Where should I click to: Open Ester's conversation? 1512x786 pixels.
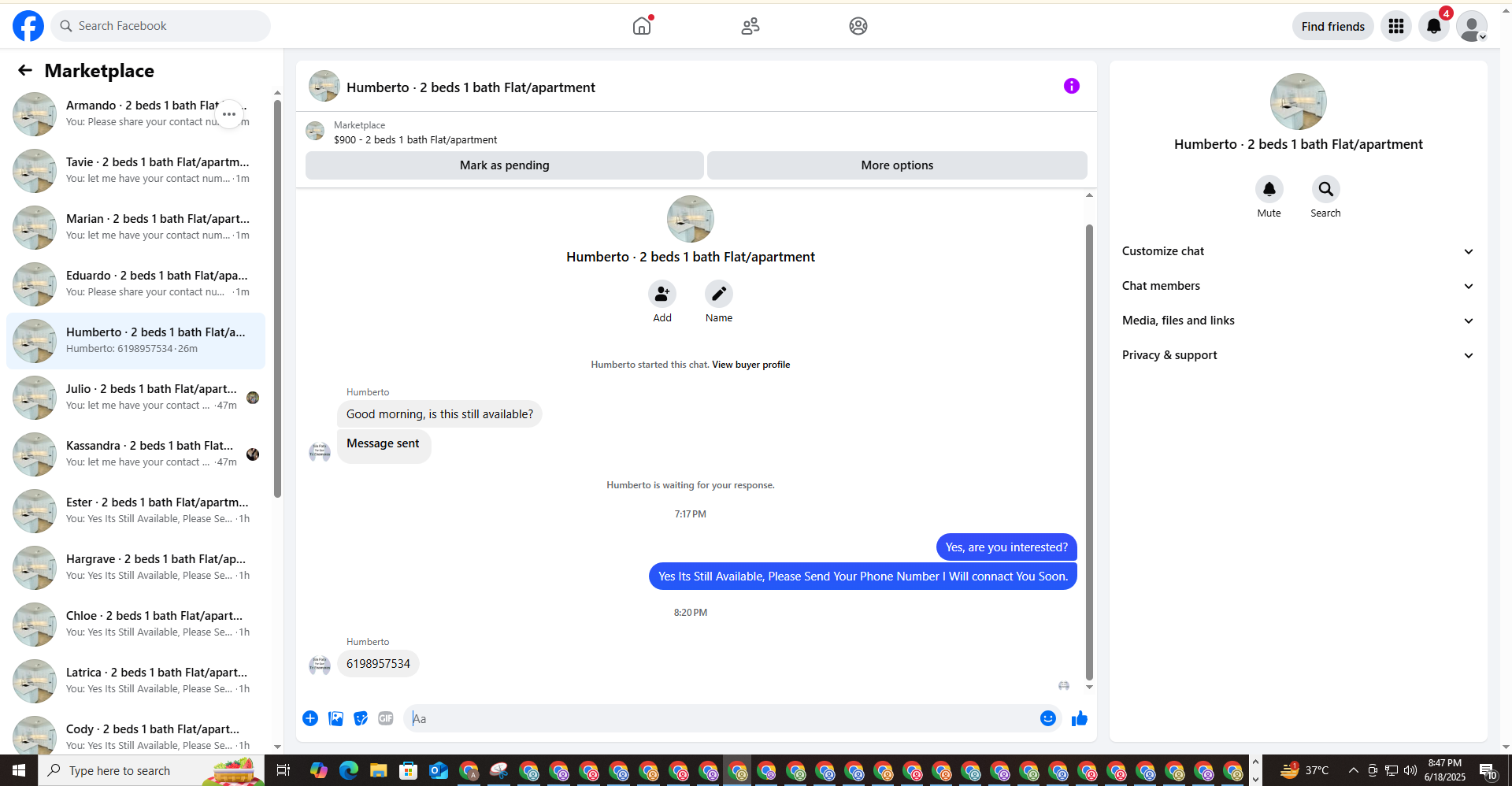pos(135,511)
